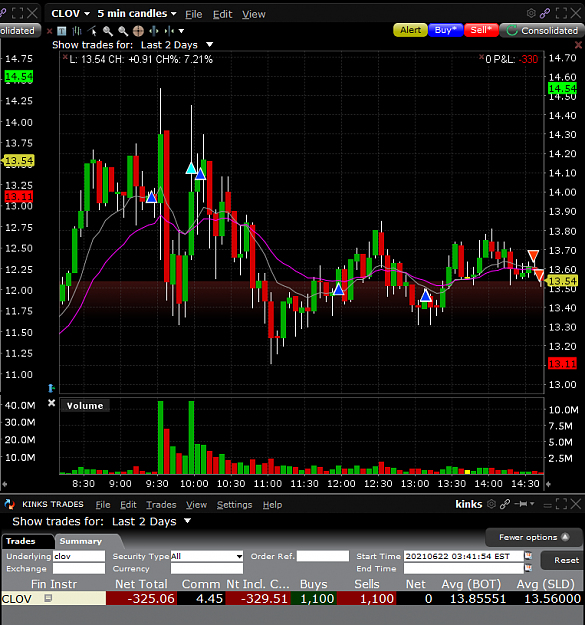Click the Currency input field

(x=207, y=568)
